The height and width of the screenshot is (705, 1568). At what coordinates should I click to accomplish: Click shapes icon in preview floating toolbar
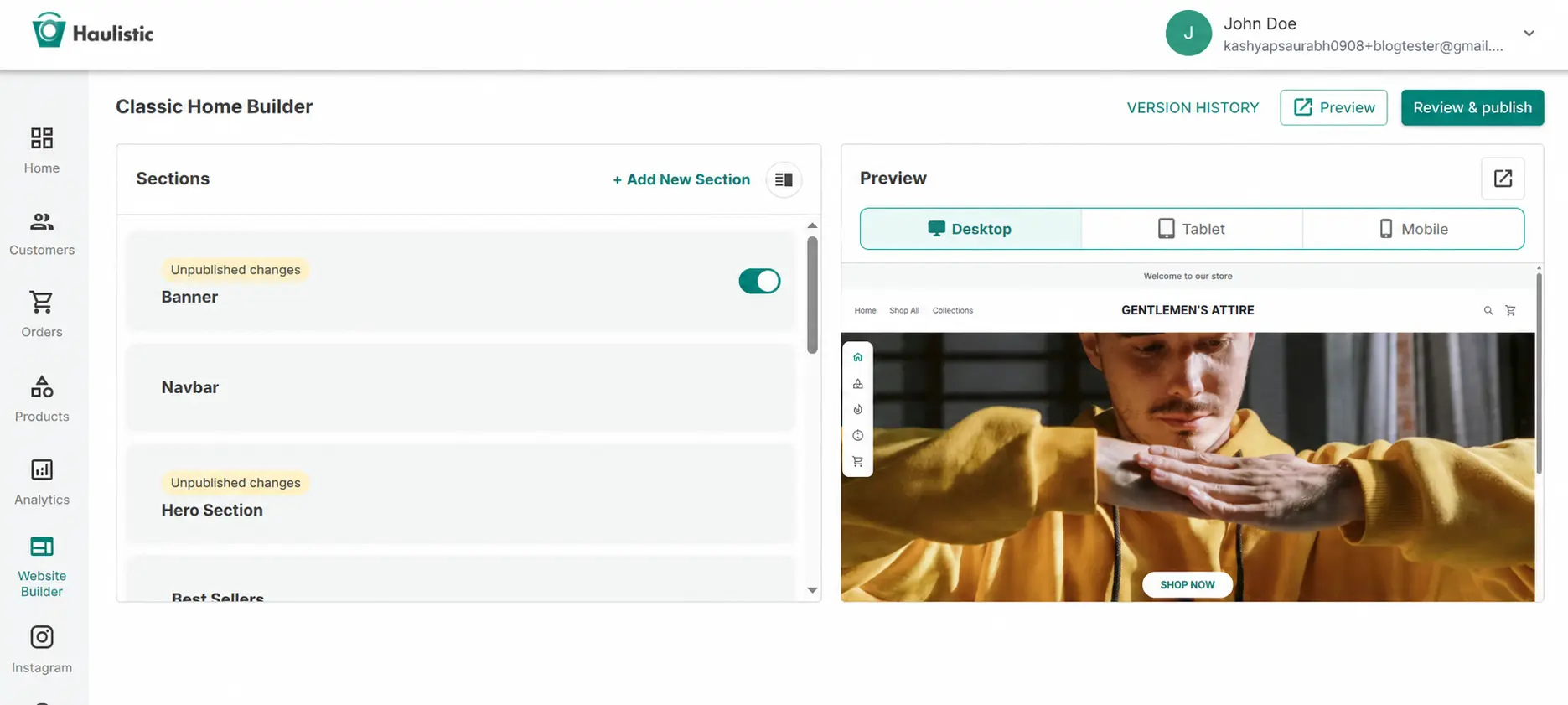pos(857,384)
